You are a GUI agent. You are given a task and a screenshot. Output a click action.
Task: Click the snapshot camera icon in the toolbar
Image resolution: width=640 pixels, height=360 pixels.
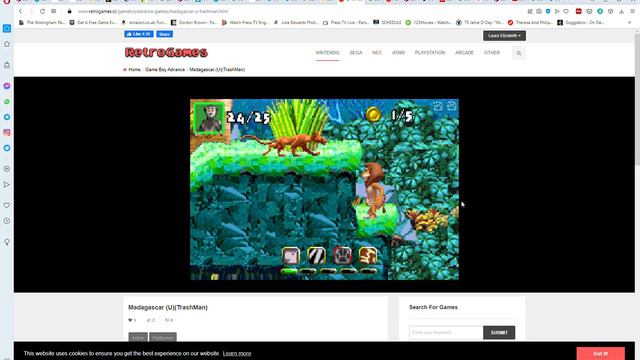coord(539,11)
